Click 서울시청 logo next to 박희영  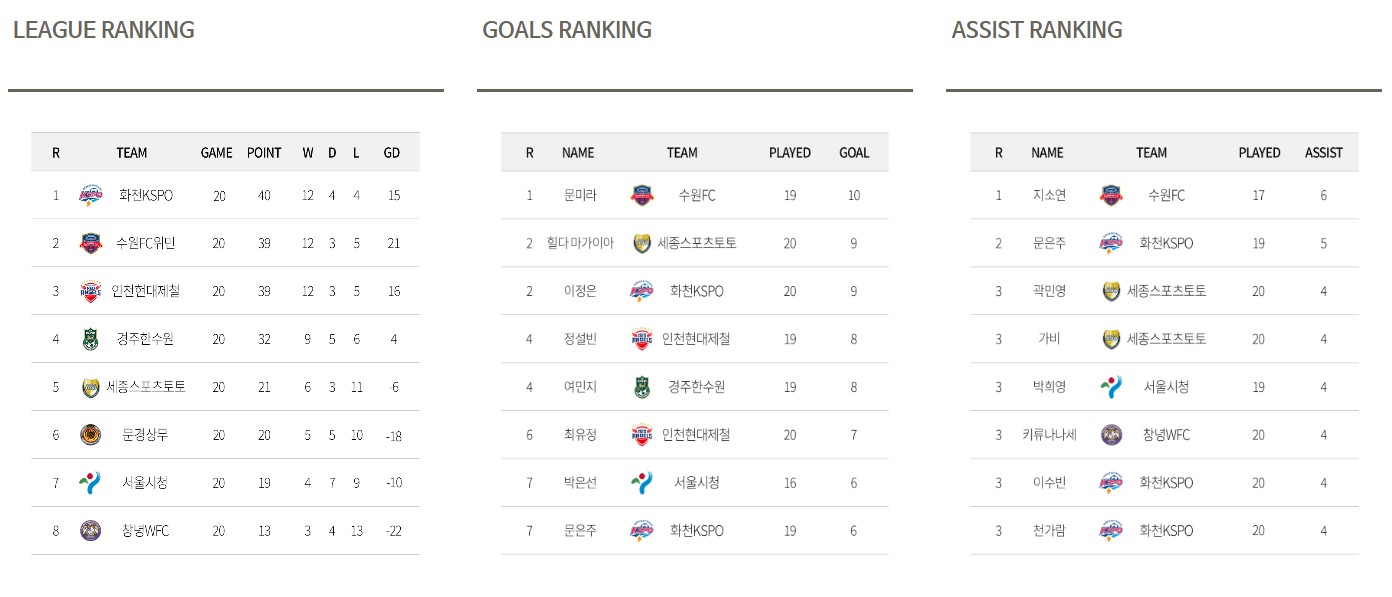click(1111, 387)
